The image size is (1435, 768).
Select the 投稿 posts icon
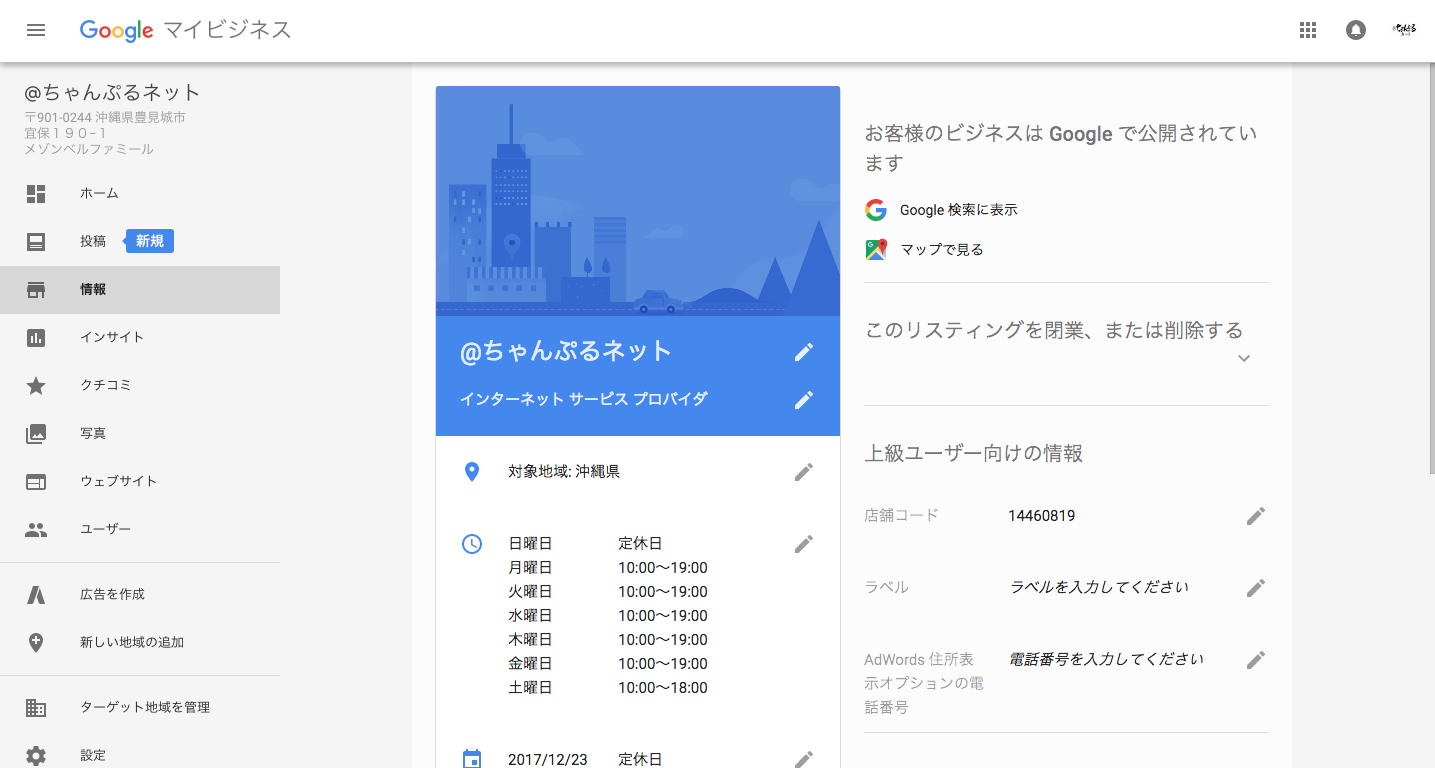click(36, 241)
